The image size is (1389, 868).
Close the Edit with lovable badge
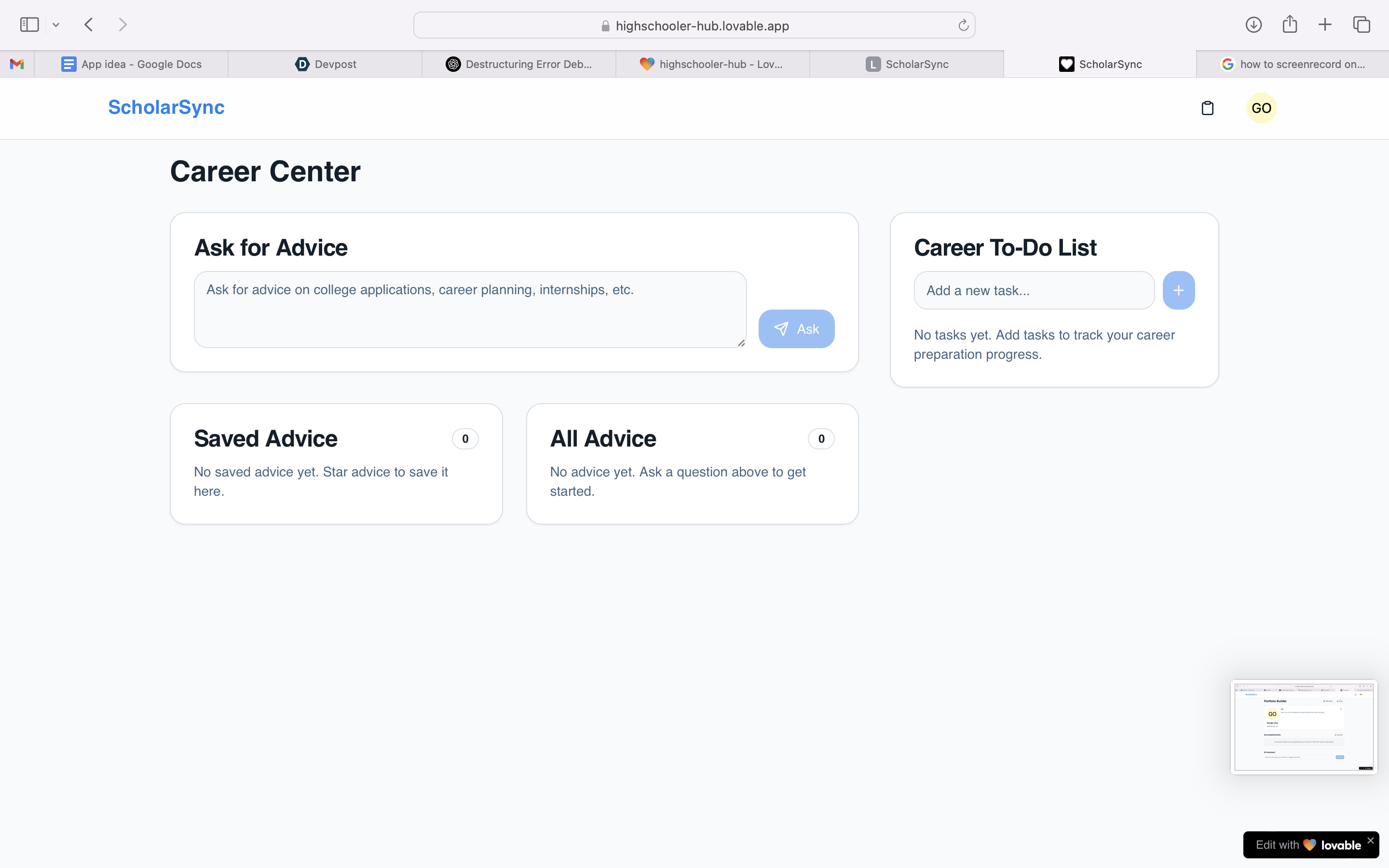pyautogui.click(x=1370, y=841)
